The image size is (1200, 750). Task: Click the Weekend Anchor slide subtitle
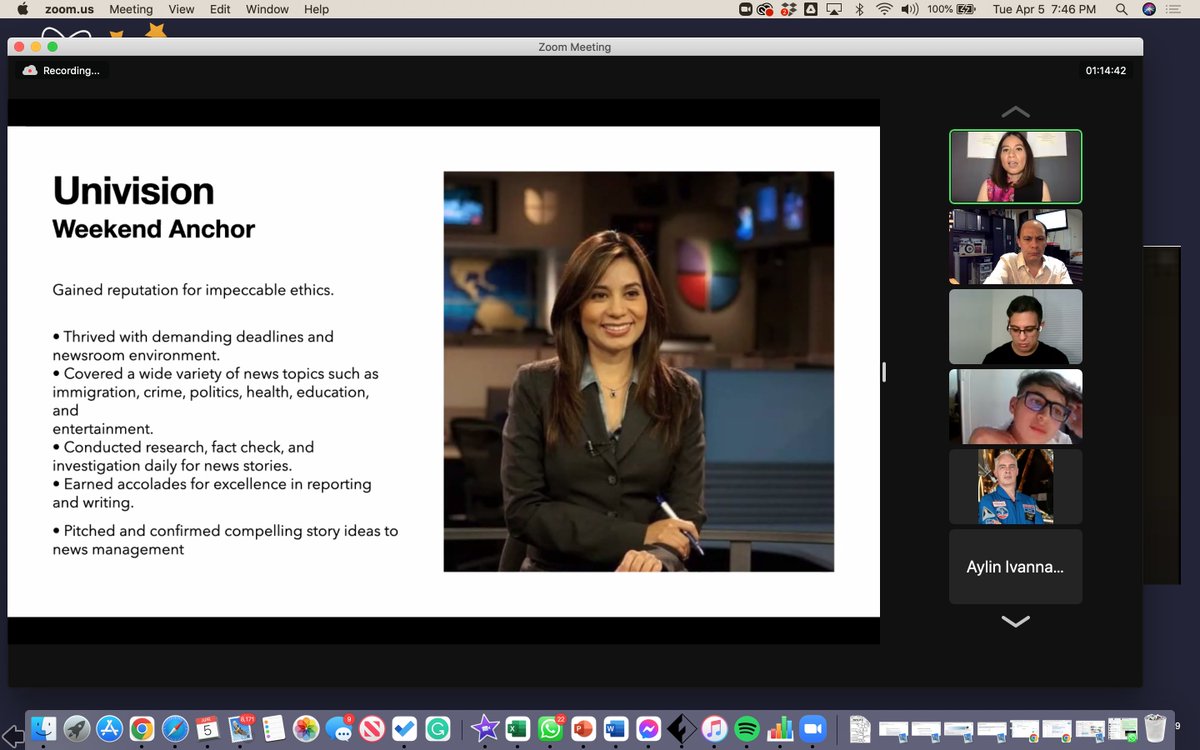153,229
